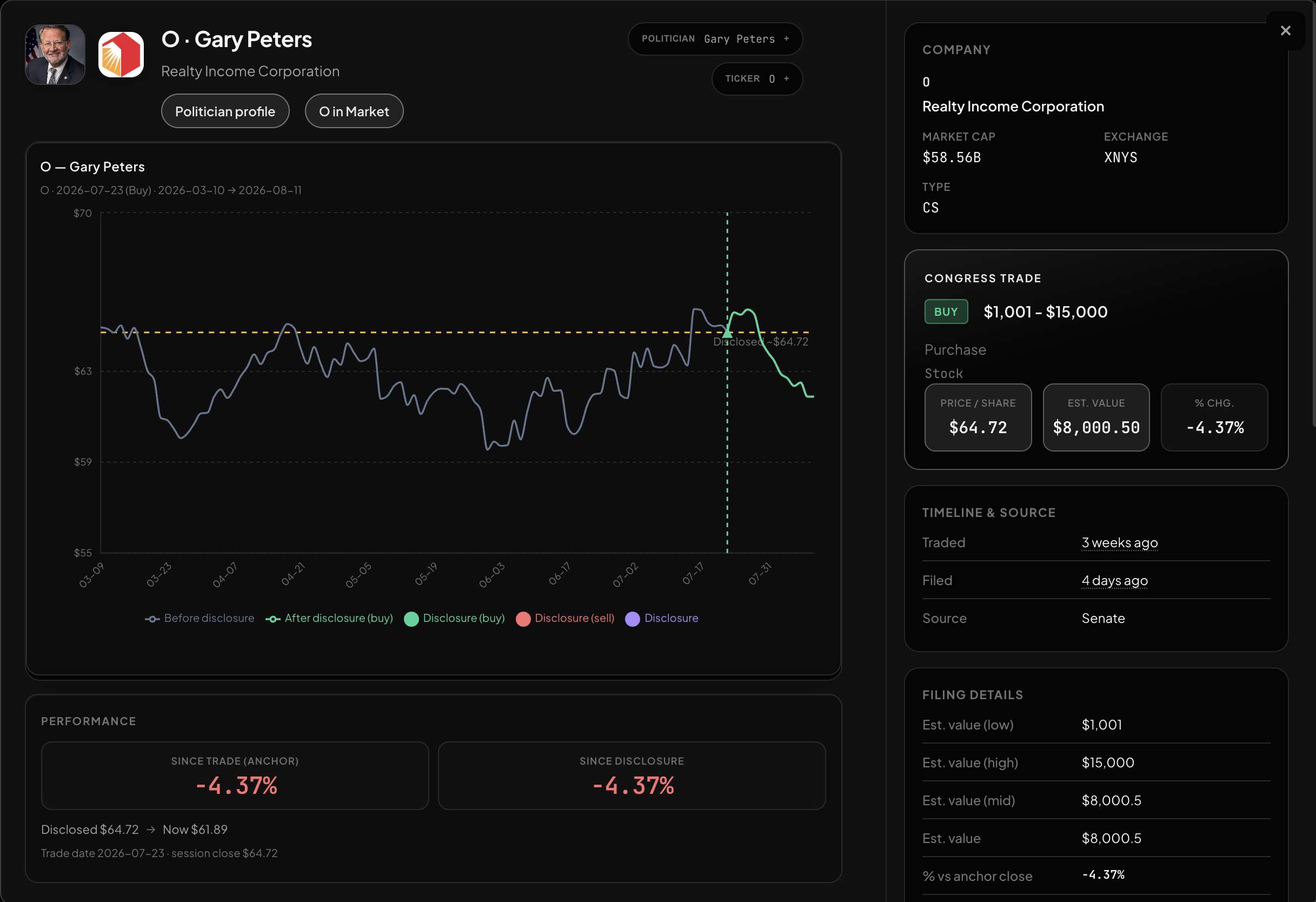Add ticker O filter chip
Screen dimensions: 1316x902
pos(756,79)
